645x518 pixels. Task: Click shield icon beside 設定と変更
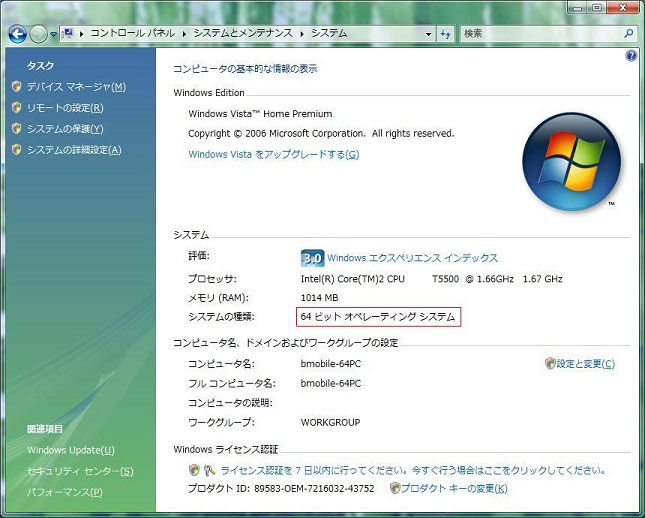tap(550, 363)
